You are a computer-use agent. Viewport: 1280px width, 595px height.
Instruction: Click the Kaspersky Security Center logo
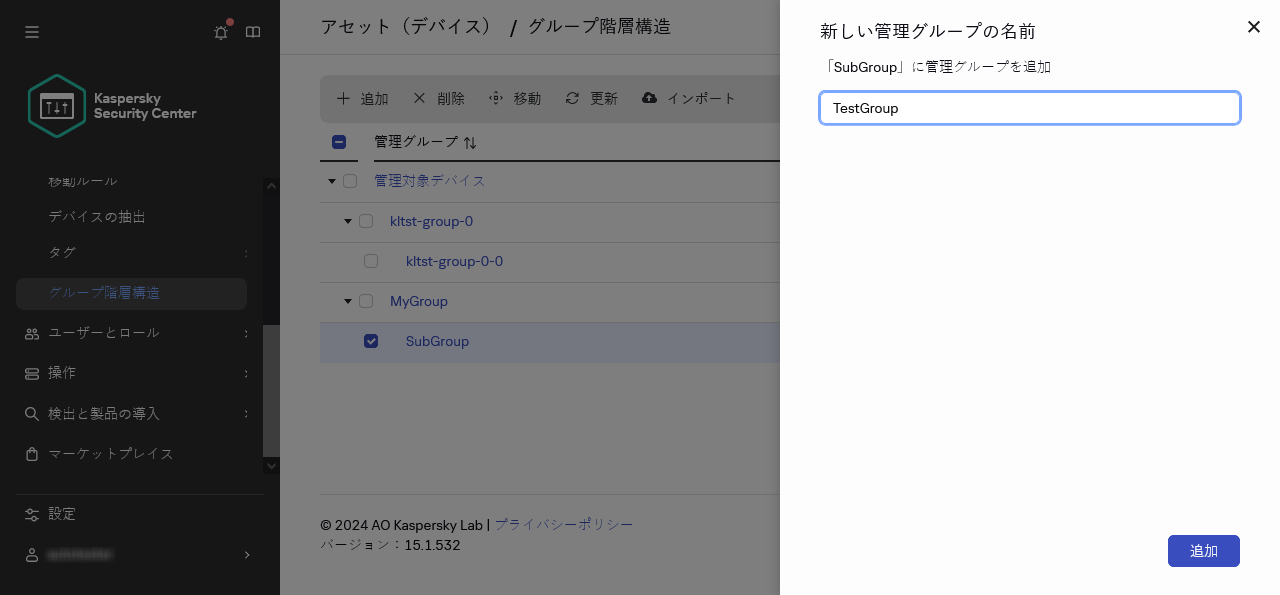click(57, 105)
